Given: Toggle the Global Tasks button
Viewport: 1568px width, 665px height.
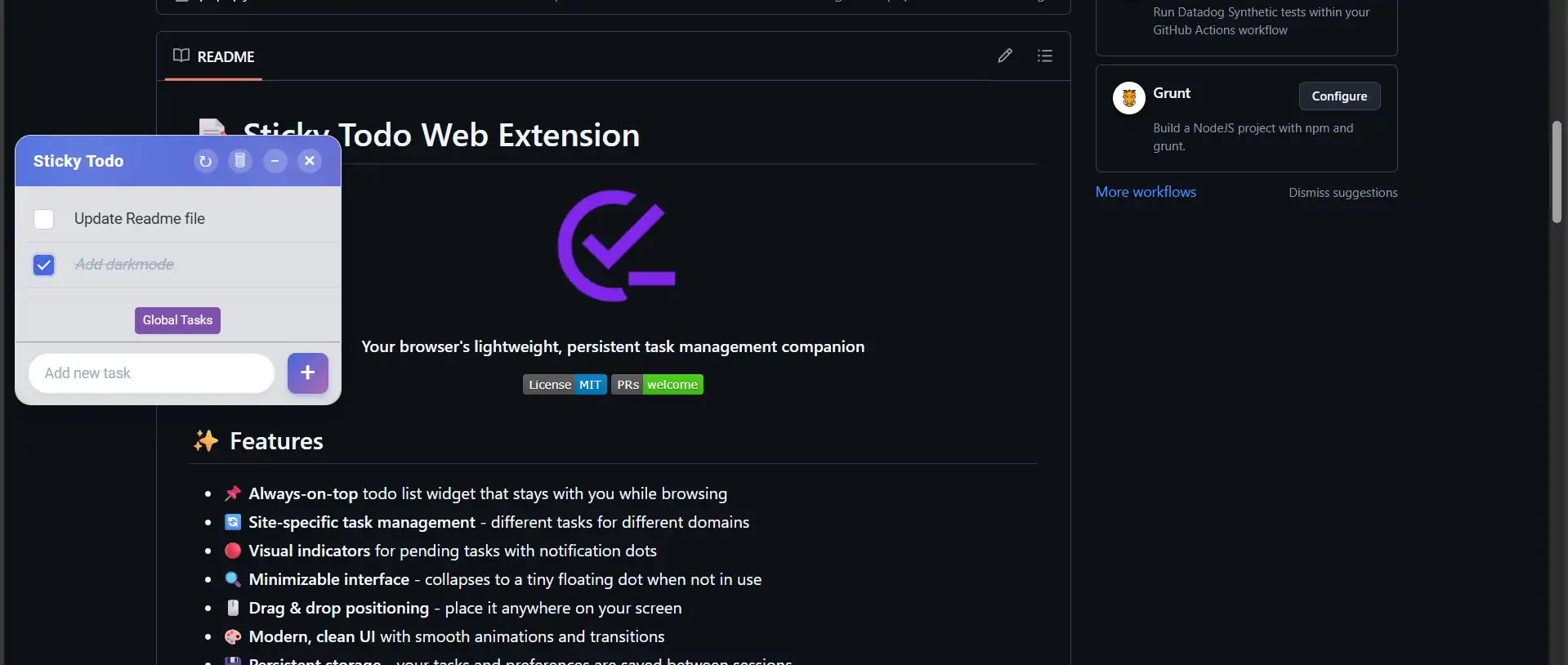Looking at the screenshot, I should (177, 320).
